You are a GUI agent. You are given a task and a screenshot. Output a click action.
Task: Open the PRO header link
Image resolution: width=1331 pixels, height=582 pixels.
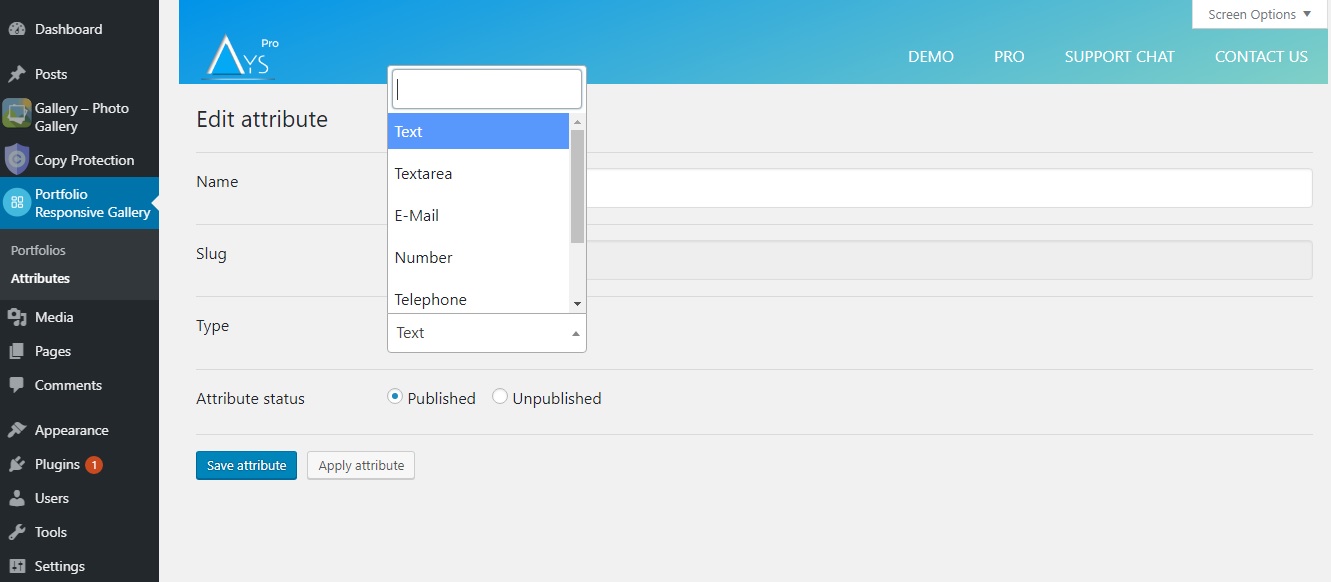coord(1009,57)
